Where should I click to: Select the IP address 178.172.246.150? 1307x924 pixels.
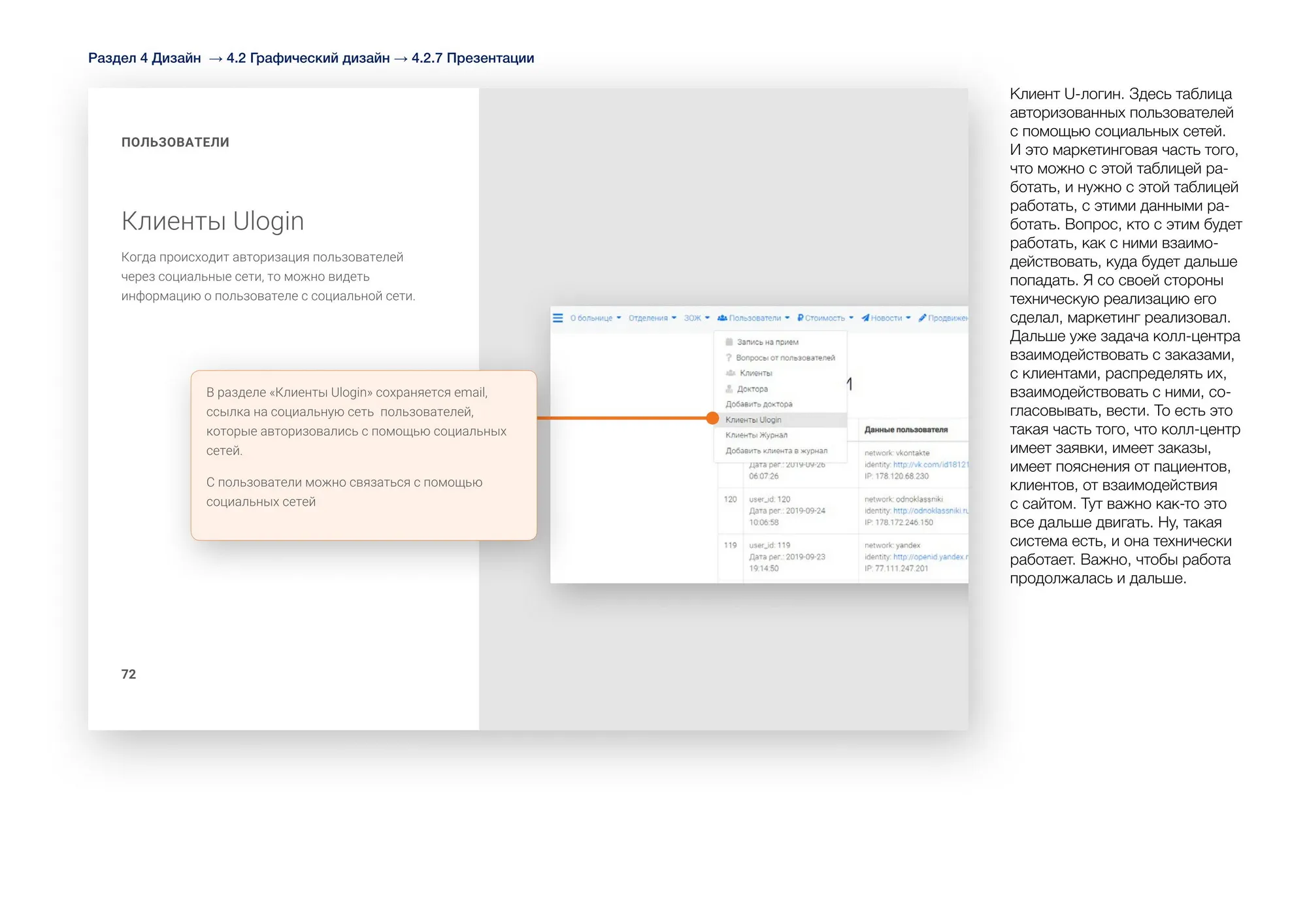(904, 523)
